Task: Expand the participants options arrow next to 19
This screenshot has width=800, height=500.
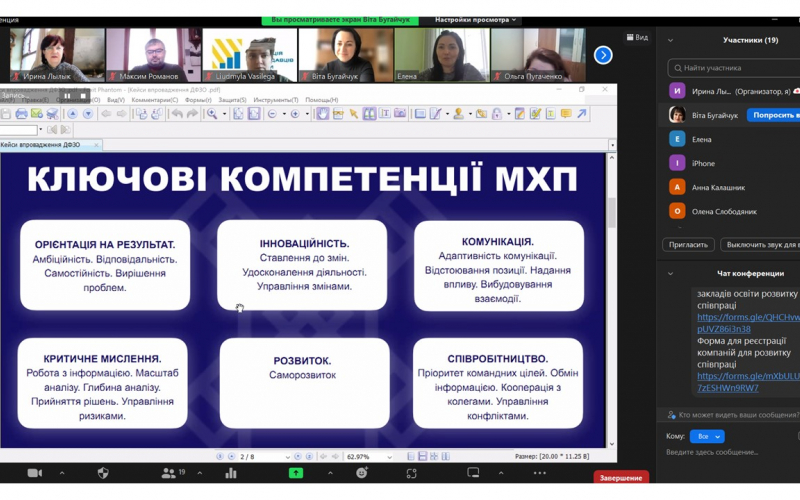Action: [199, 473]
